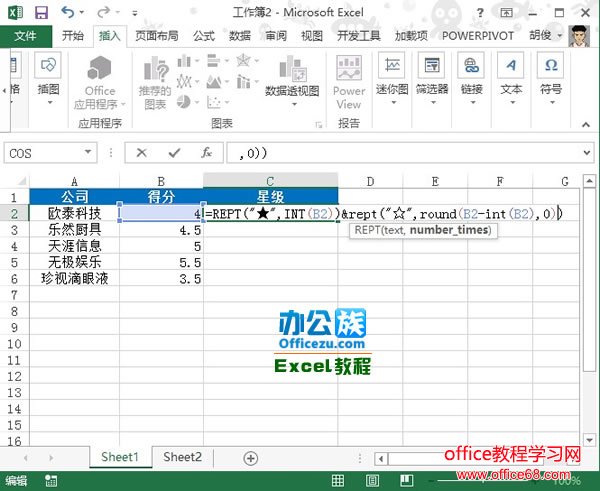The width and height of the screenshot is (600, 491).
Task: Switch to the 开发工具 Developer tab
Action: click(x=359, y=36)
